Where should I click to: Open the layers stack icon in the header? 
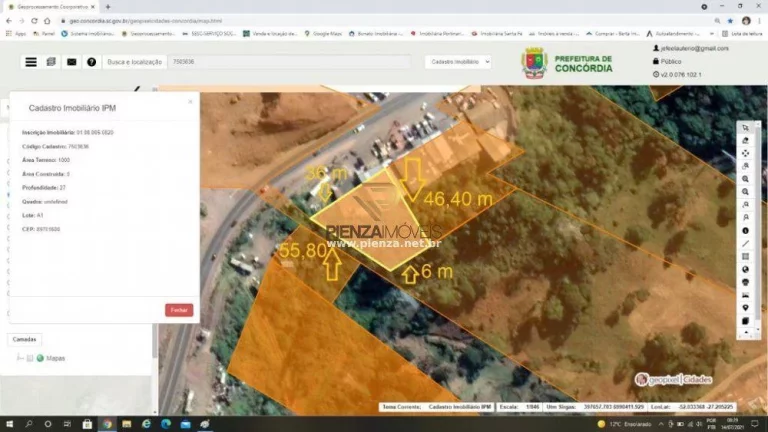tap(51, 62)
